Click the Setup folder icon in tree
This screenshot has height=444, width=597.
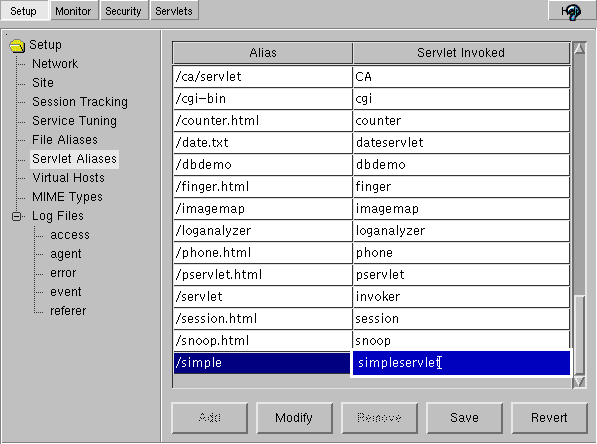(17, 45)
